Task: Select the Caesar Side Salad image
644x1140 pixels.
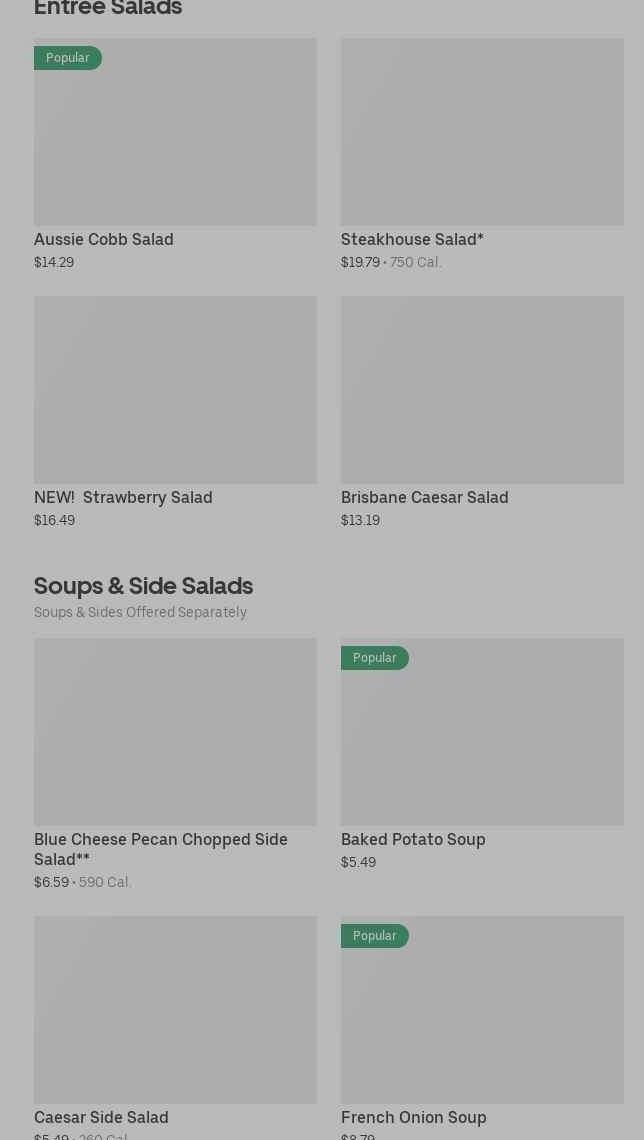Action: (x=175, y=1010)
